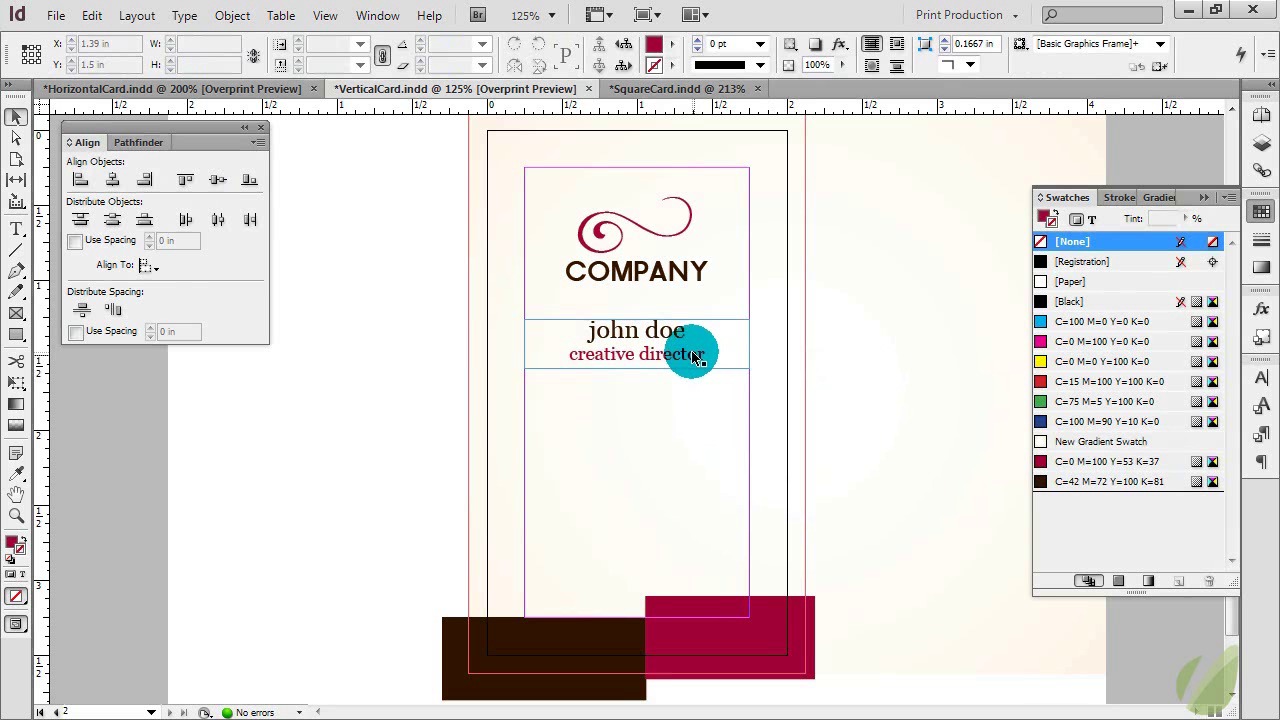The height and width of the screenshot is (720, 1280).
Task: Open stroke weight 0 pt dropdown
Action: click(x=761, y=45)
